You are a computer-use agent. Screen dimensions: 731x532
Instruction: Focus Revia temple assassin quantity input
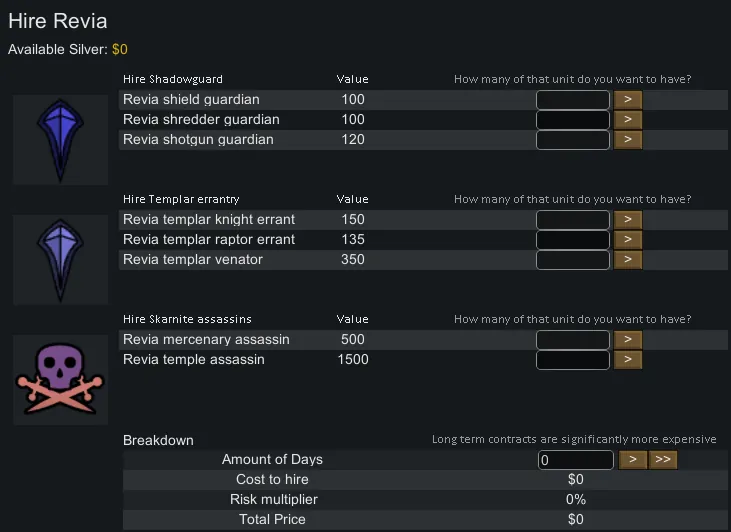click(573, 360)
